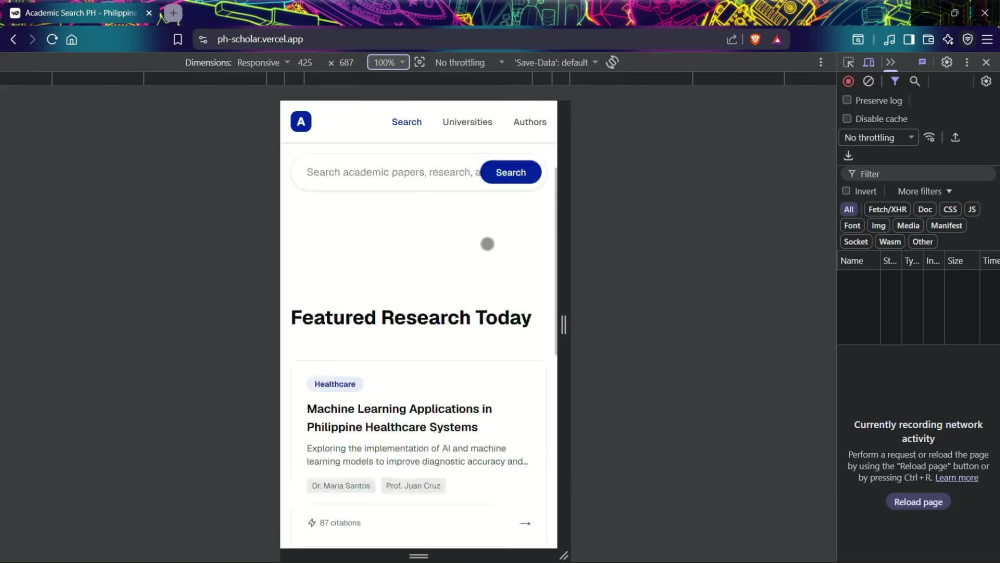Show more DevTools panels with double chevron
The height and width of the screenshot is (563, 1000).
coord(890,62)
